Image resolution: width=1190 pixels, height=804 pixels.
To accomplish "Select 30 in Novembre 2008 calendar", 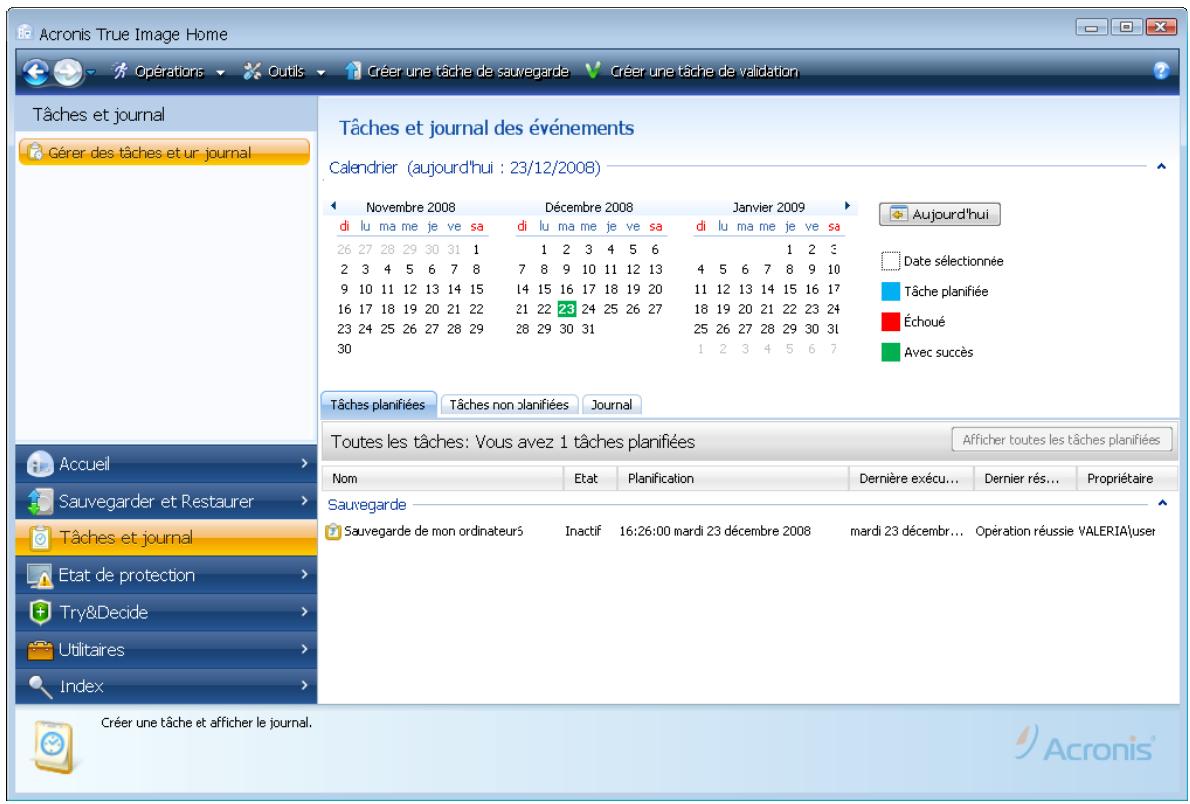I will (345, 348).
